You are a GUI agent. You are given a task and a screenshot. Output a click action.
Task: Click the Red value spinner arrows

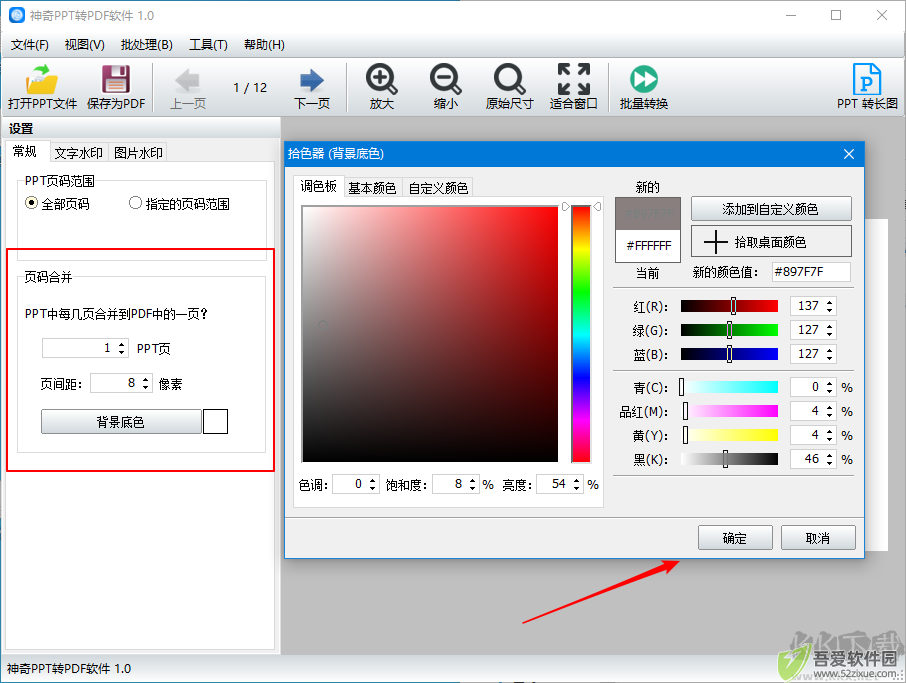coord(830,306)
